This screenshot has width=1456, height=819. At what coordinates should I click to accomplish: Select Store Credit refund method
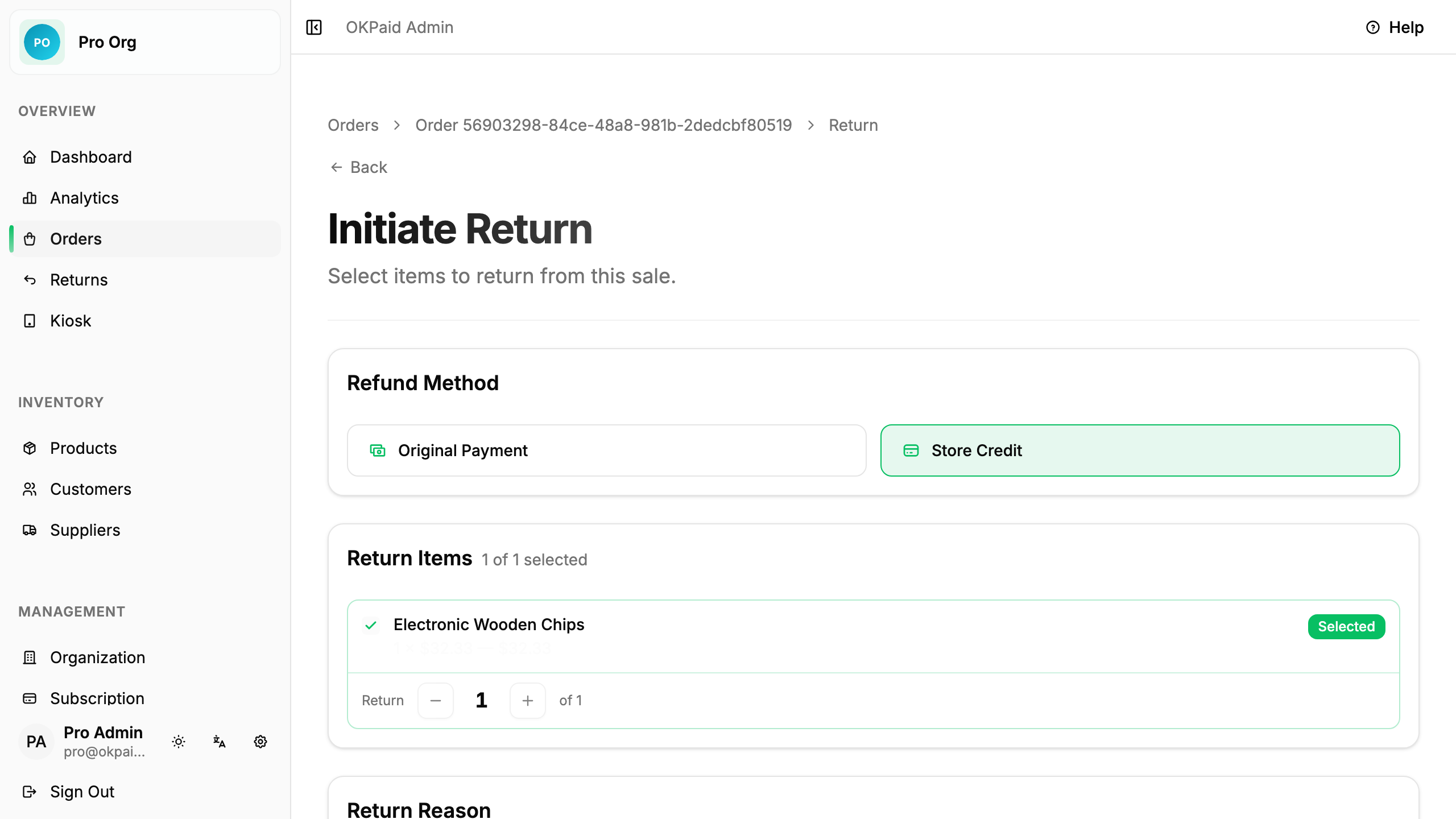(x=1140, y=450)
